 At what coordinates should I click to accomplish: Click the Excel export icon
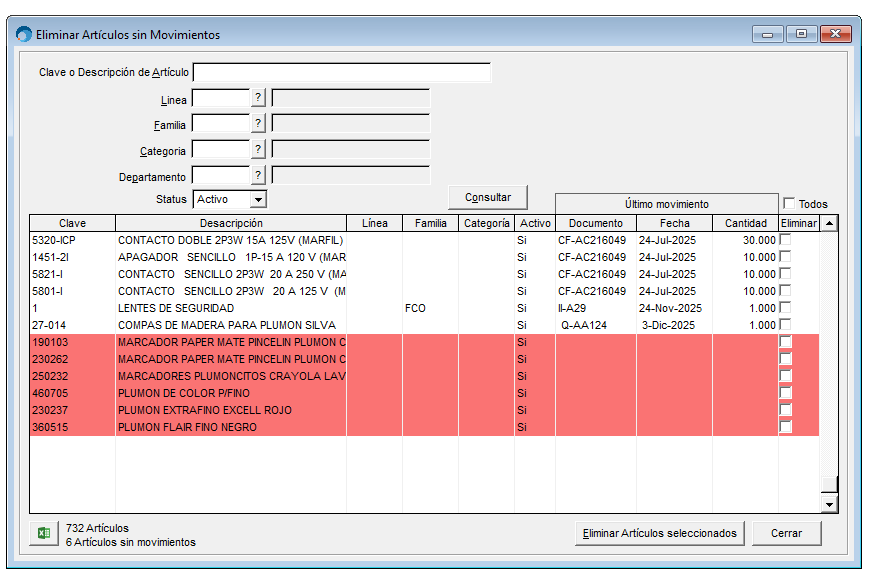coord(44,534)
